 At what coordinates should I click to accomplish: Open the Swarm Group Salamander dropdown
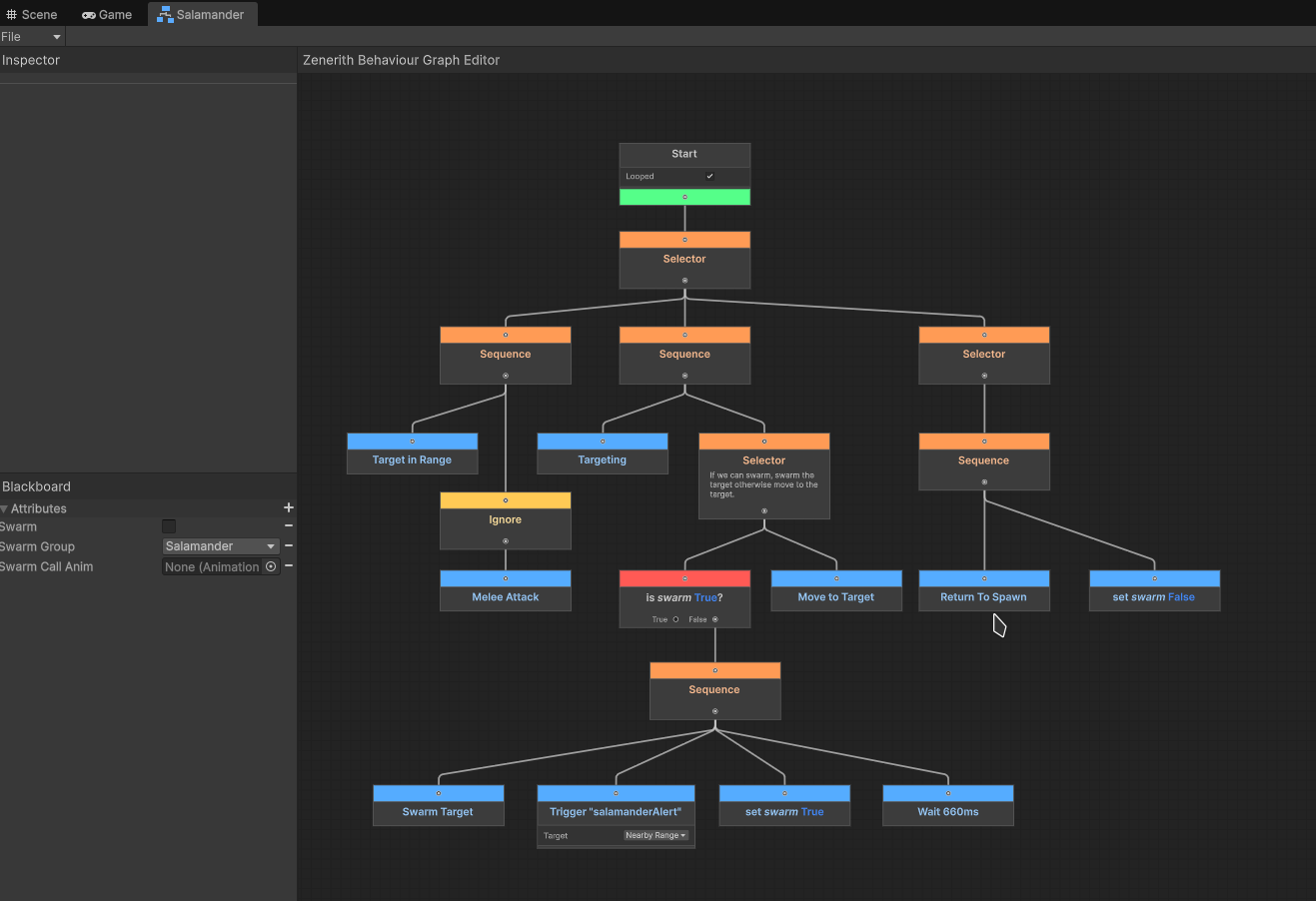pos(221,546)
